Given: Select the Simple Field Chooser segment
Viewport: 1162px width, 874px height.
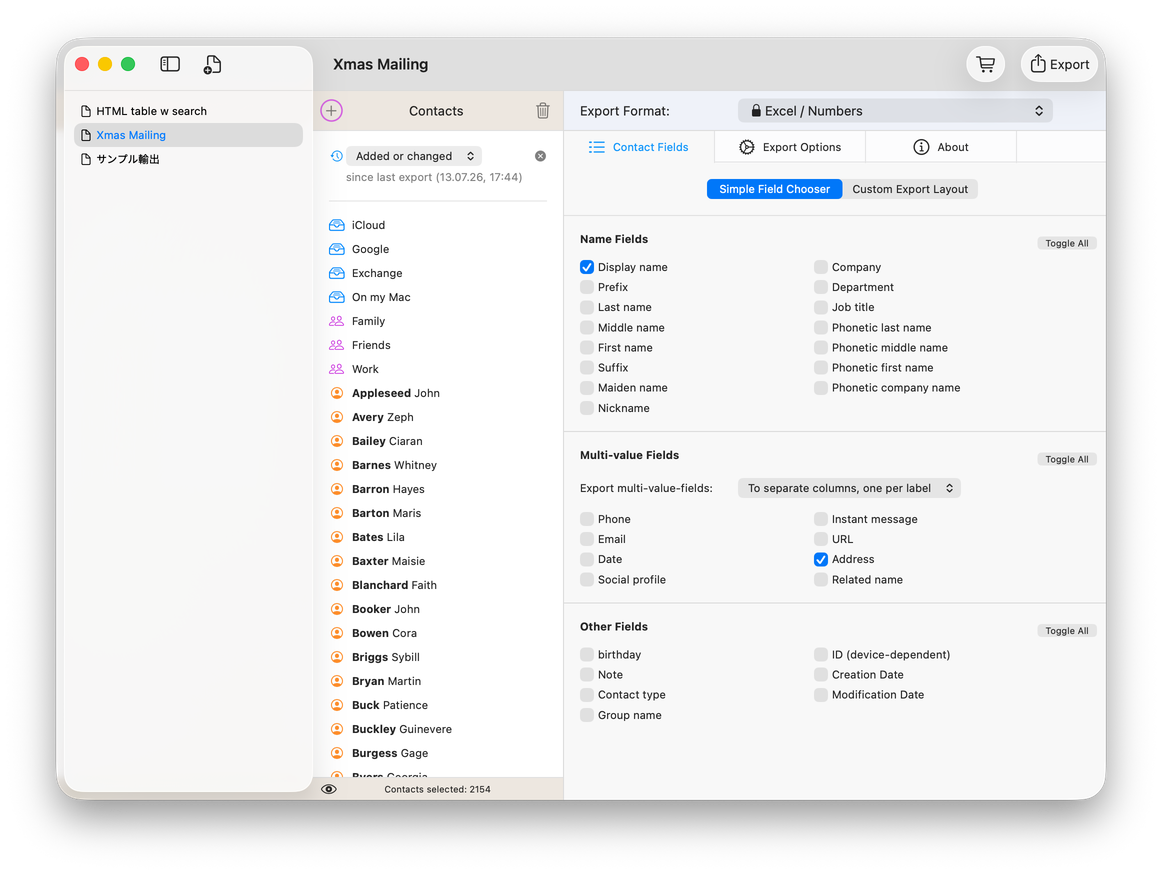Looking at the screenshot, I should (x=774, y=189).
